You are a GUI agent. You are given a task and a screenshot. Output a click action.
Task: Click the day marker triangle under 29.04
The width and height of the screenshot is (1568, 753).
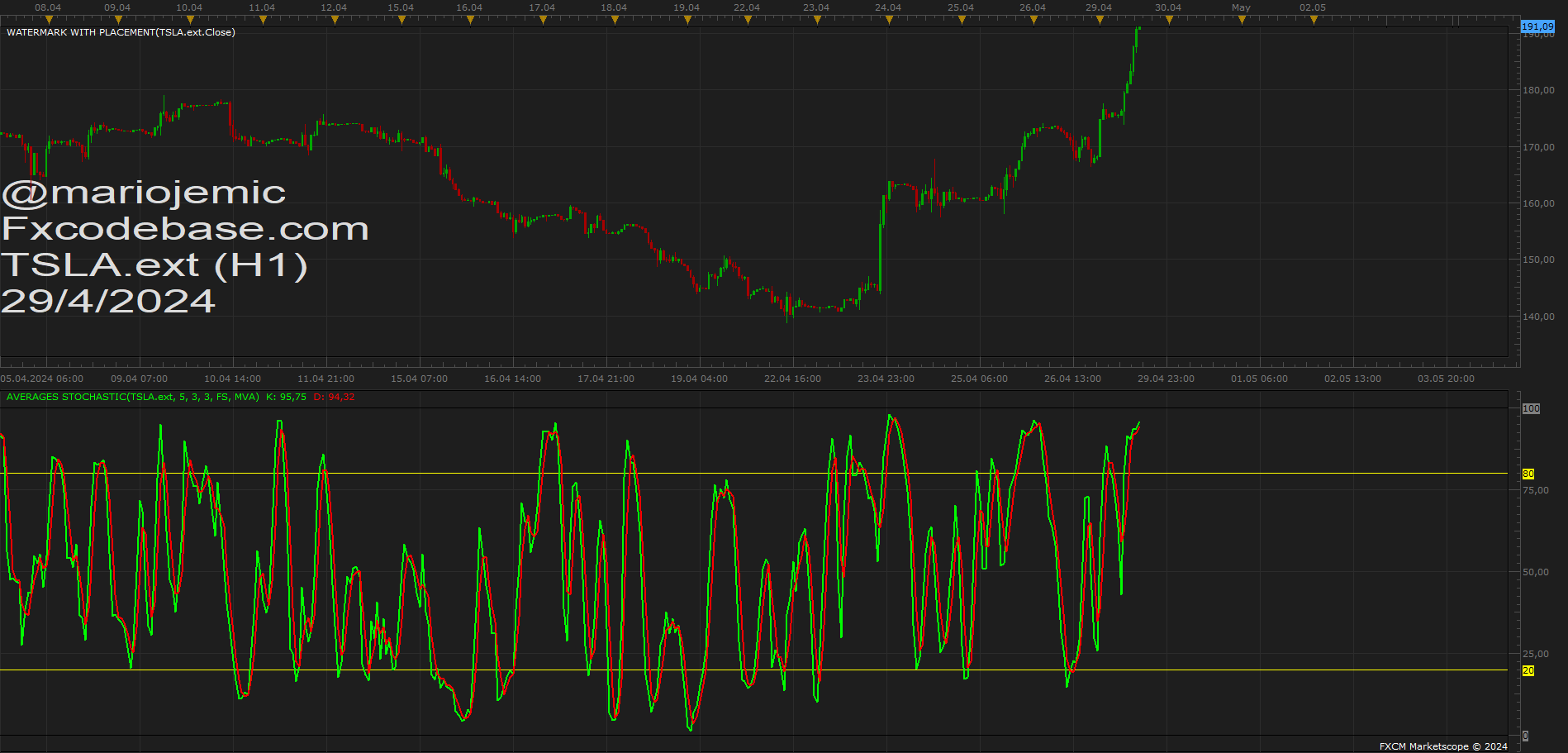click(x=1100, y=20)
